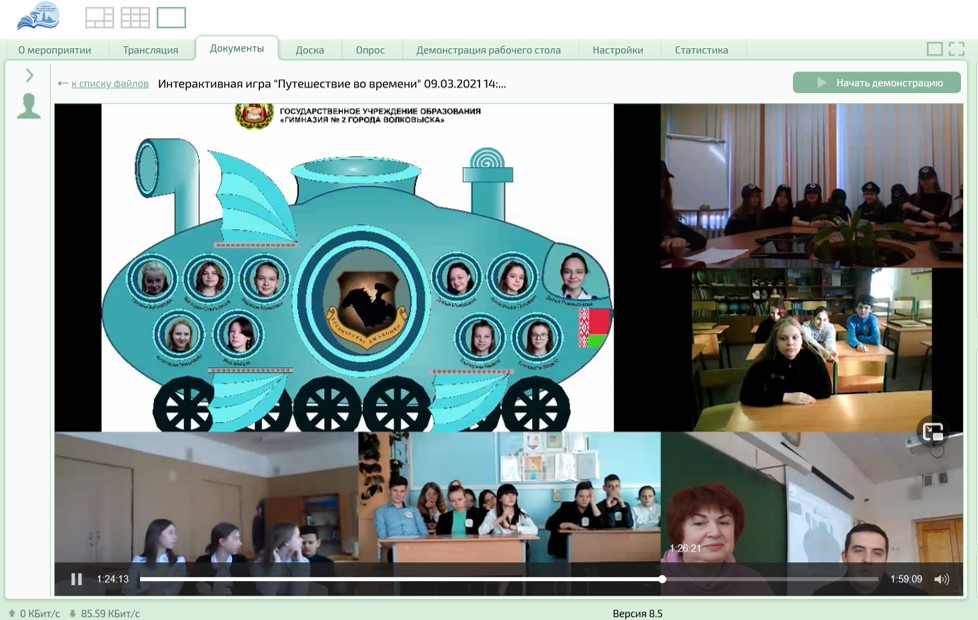Click the company logo in top-left

pos(38,17)
